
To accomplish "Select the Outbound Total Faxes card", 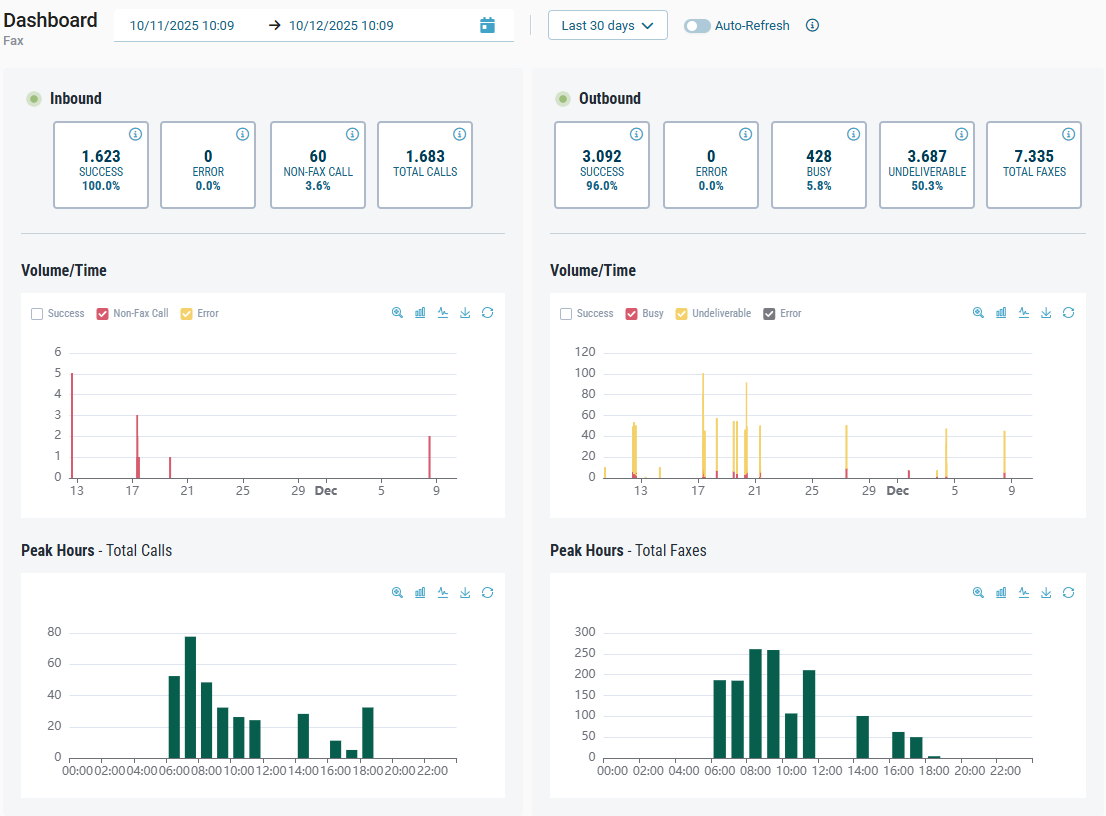I will [x=1034, y=165].
